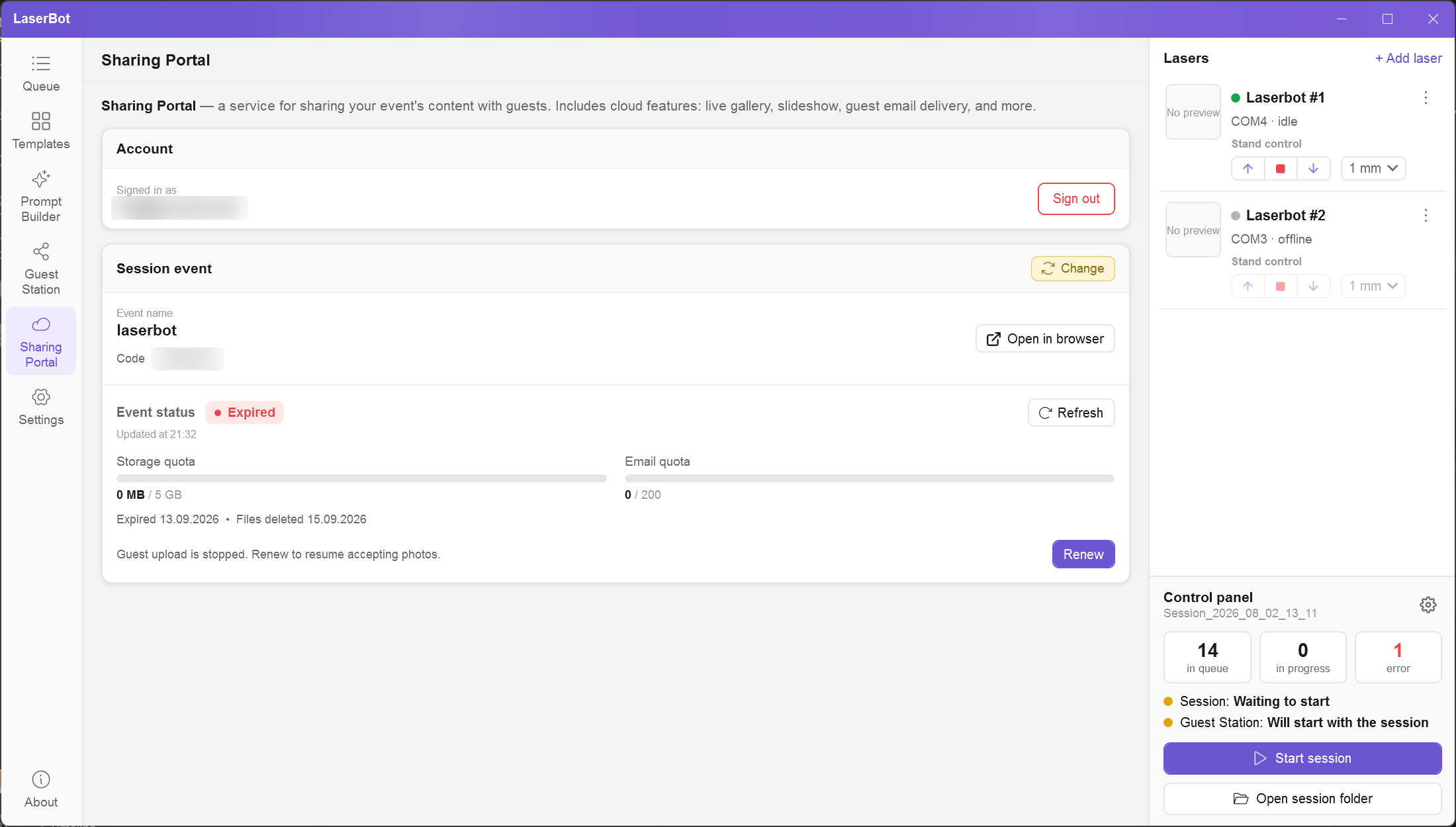Expand Laserbot #2 step size dropdown
Image resolution: width=1456 pixels, height=827 pixels.
(1373, 286)
